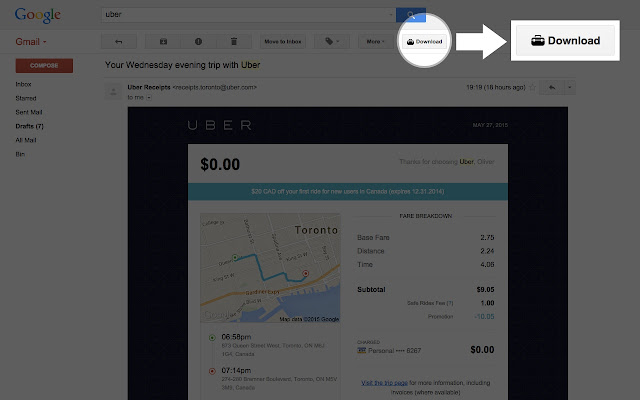Open the search options dropdown arrow
640x400 pixels.
(x=391, y=15)
